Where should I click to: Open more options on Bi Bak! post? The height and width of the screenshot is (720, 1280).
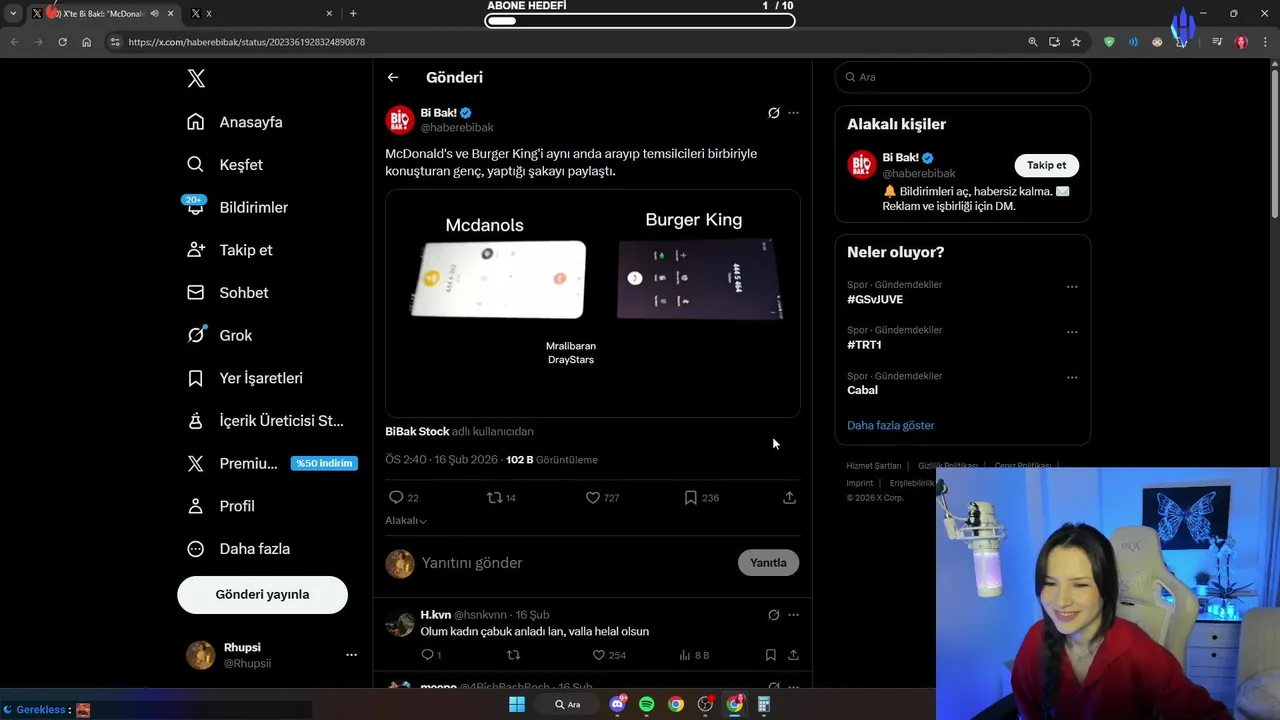793,113
